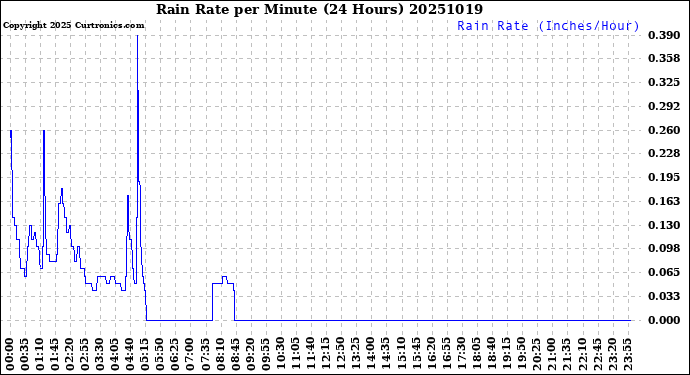Click the 0.325 y-axis value
Viewport: 690px width, 375px height.
[664, 82]
